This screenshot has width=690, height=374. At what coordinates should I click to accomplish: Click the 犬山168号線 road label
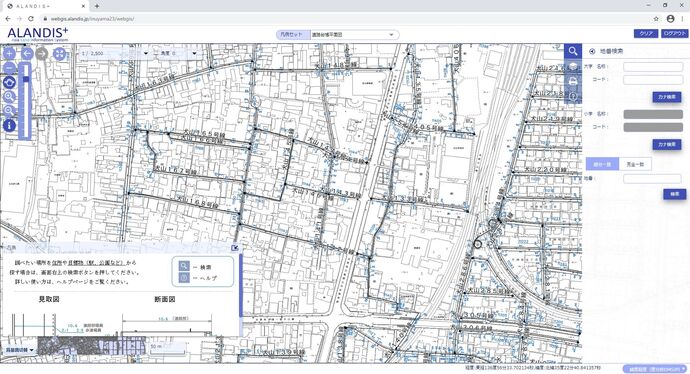coord(198,203)
